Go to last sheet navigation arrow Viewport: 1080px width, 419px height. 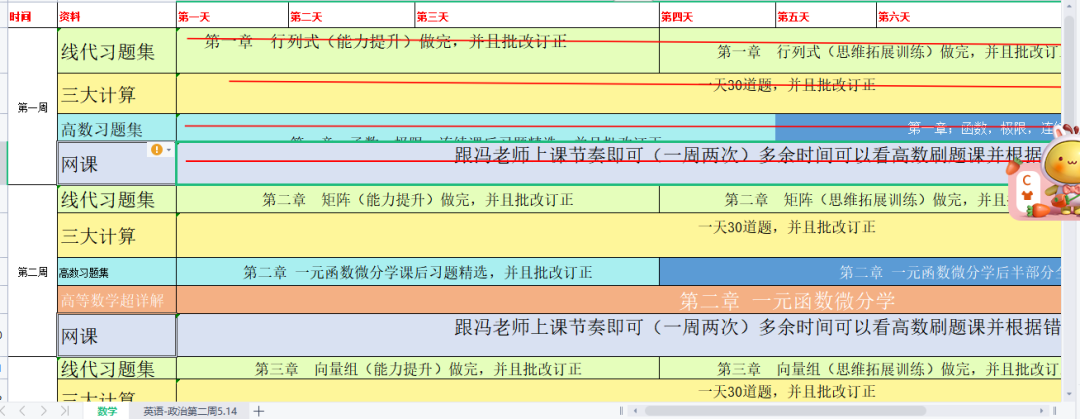[67, 411]
